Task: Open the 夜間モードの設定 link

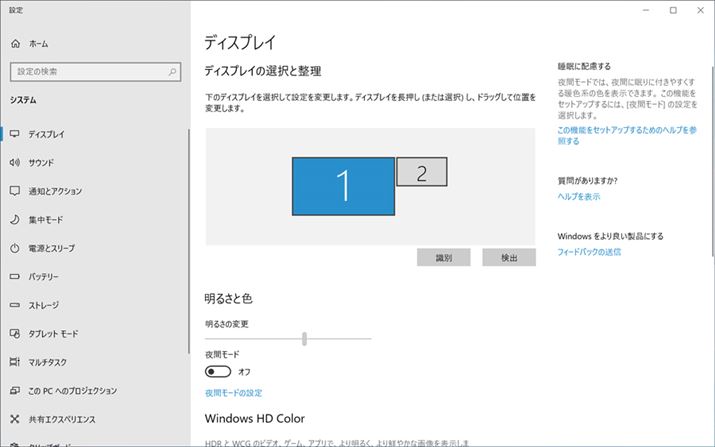Action: coord(233,393)
